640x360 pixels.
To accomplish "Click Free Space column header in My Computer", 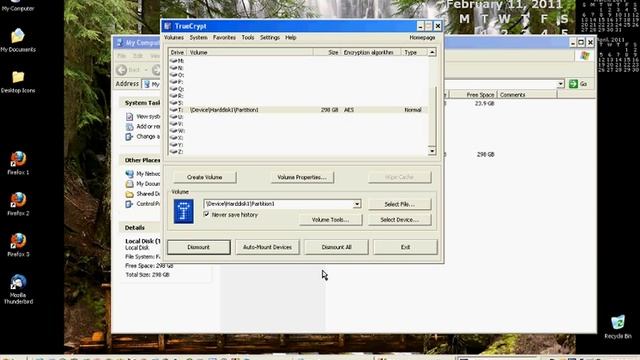I will point(473,95).
